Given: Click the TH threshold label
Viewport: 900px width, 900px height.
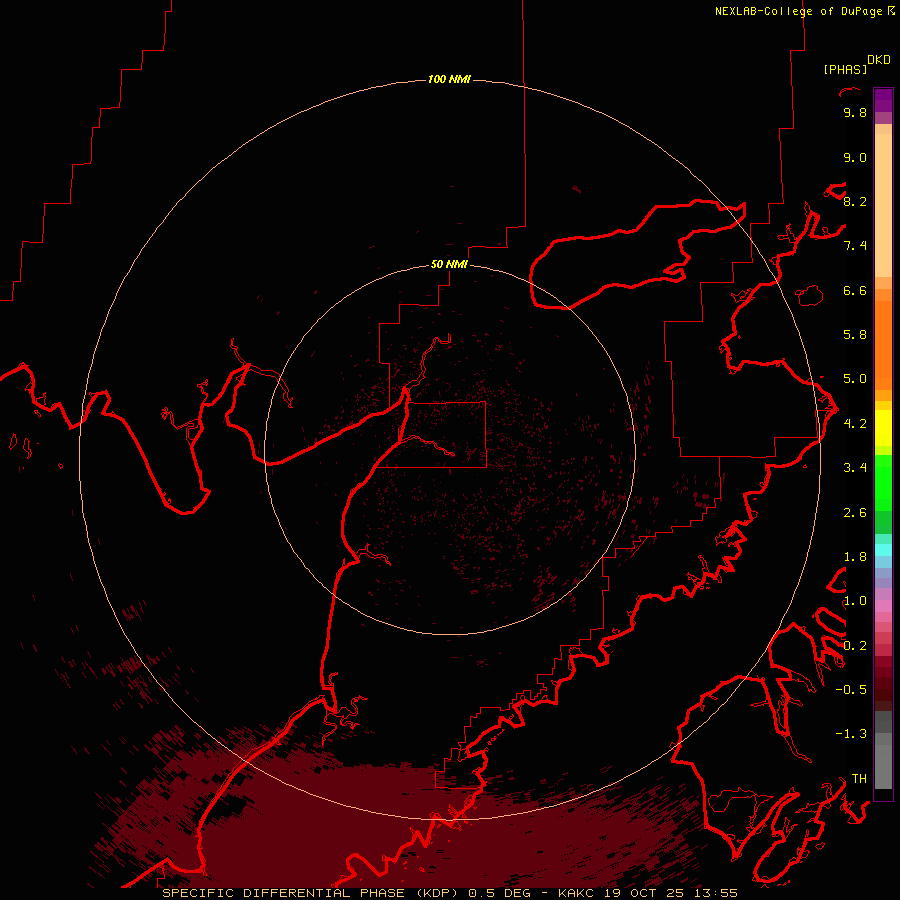Looking at the screenshot, I should pyautogui.click(x=859, y=779).
